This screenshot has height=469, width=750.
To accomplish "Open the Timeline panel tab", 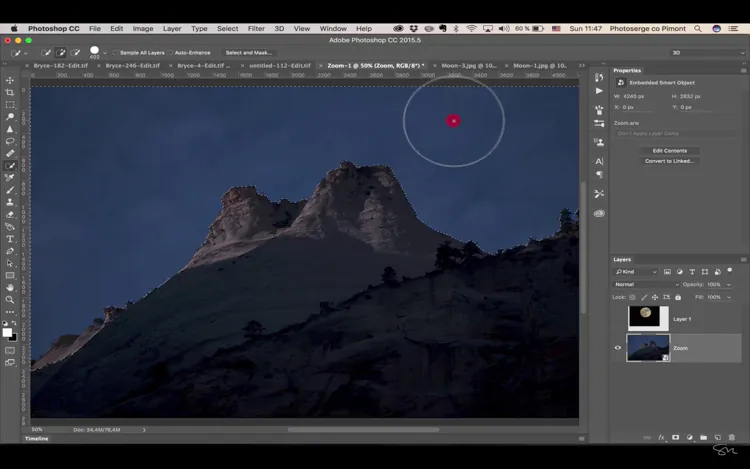I will click(37, 438).
